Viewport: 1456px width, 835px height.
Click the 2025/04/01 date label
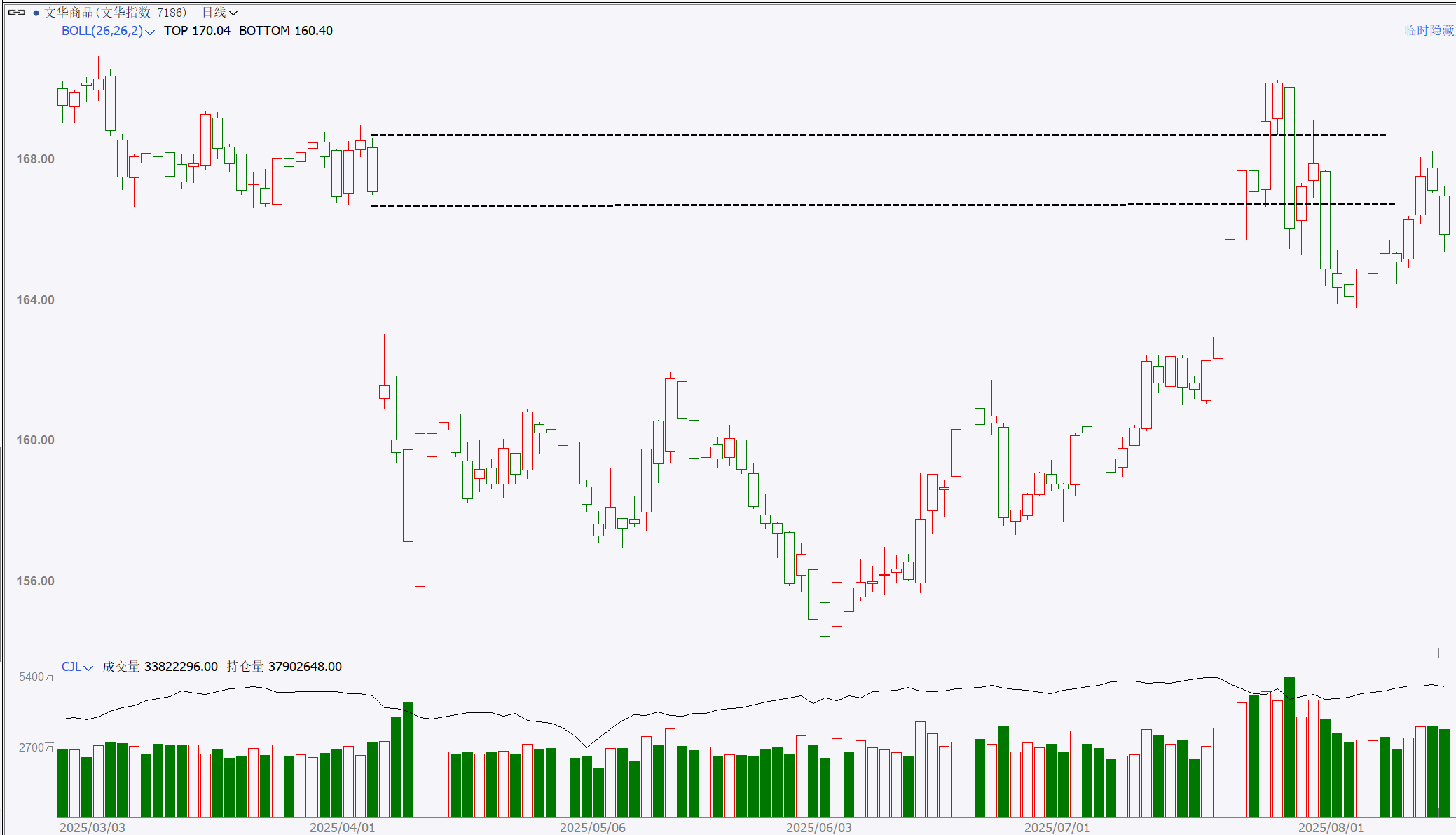[342, 827]
